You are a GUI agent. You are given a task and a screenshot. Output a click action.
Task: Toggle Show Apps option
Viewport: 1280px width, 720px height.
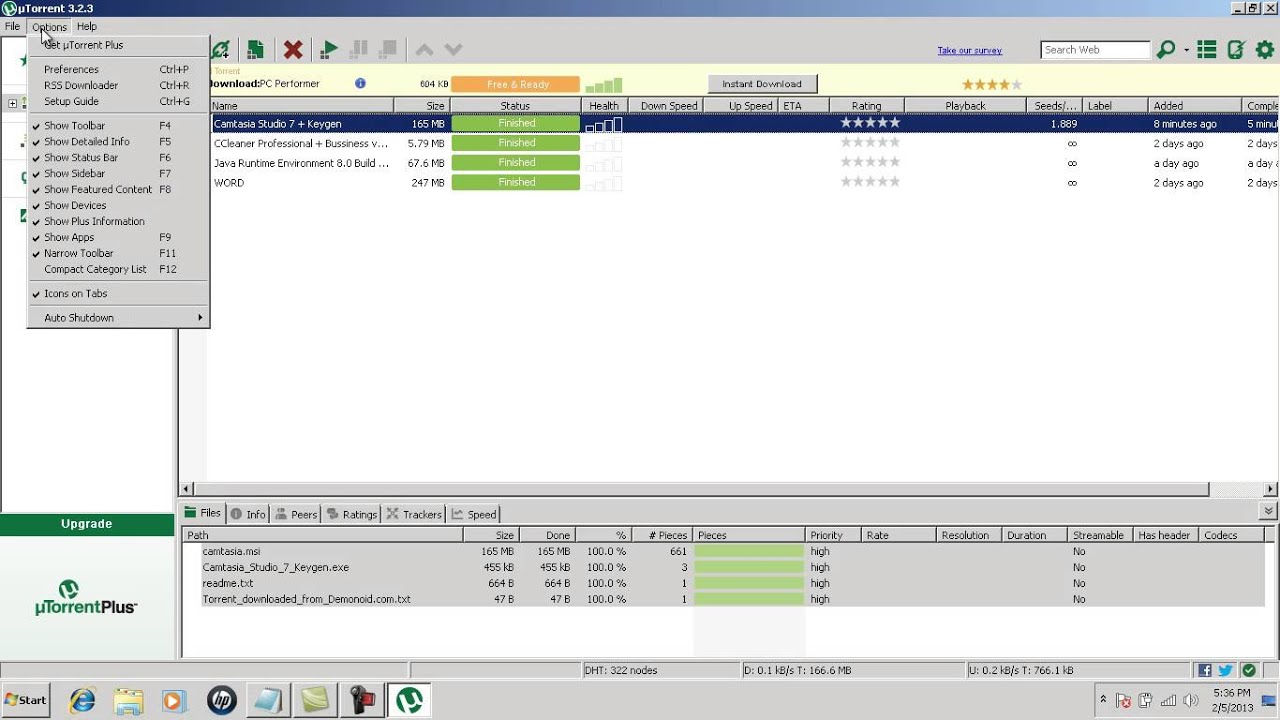click(x=118, y=238)
